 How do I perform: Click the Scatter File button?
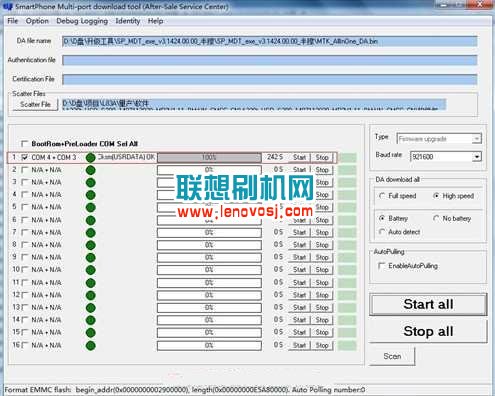click(x=35, y=104)
